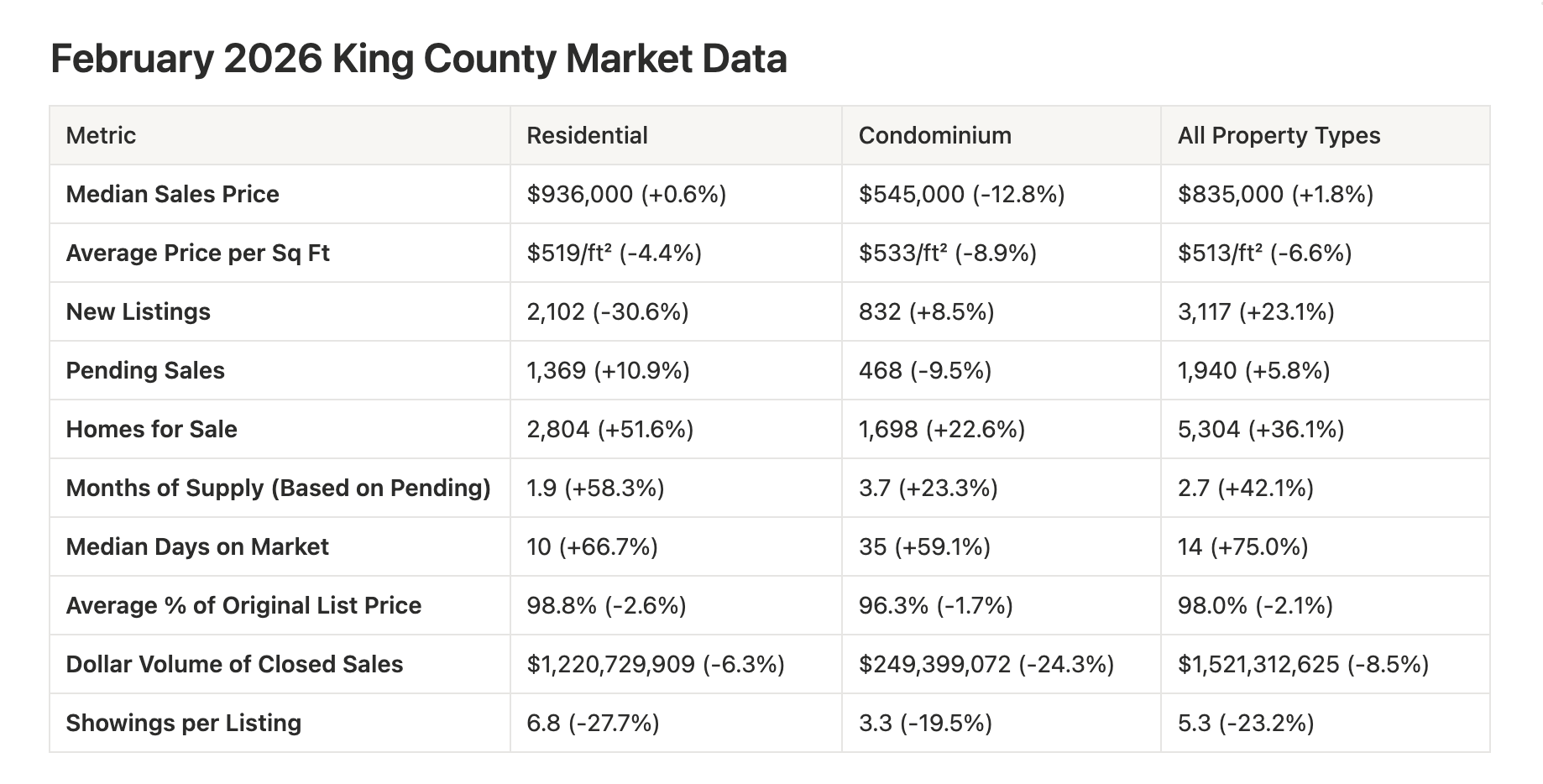The image size is (1543, 784).
Task: Click Median Days on Market label
Action: 197,546
